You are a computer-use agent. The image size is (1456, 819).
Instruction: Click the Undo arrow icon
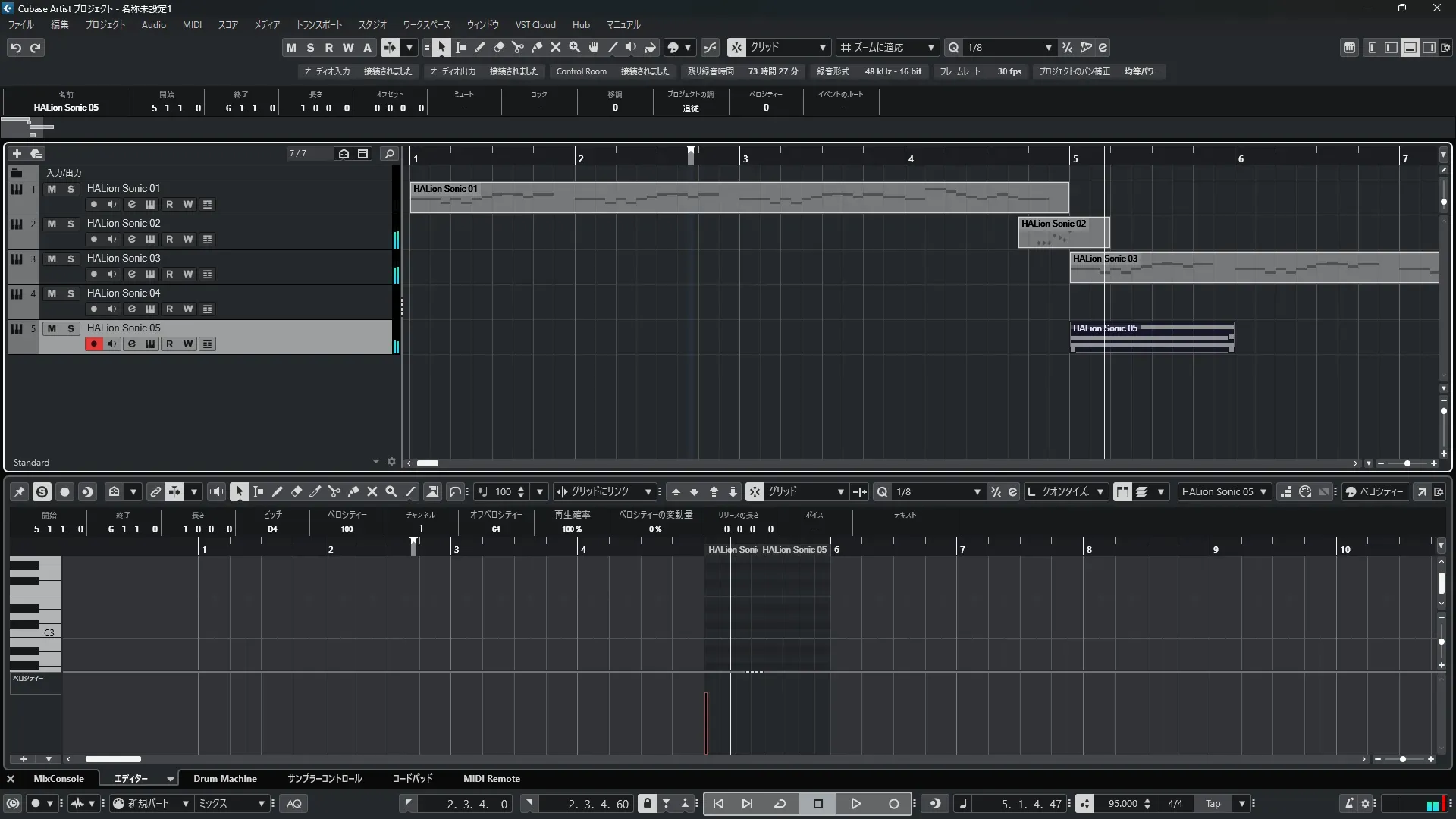[x=16, y=48]
